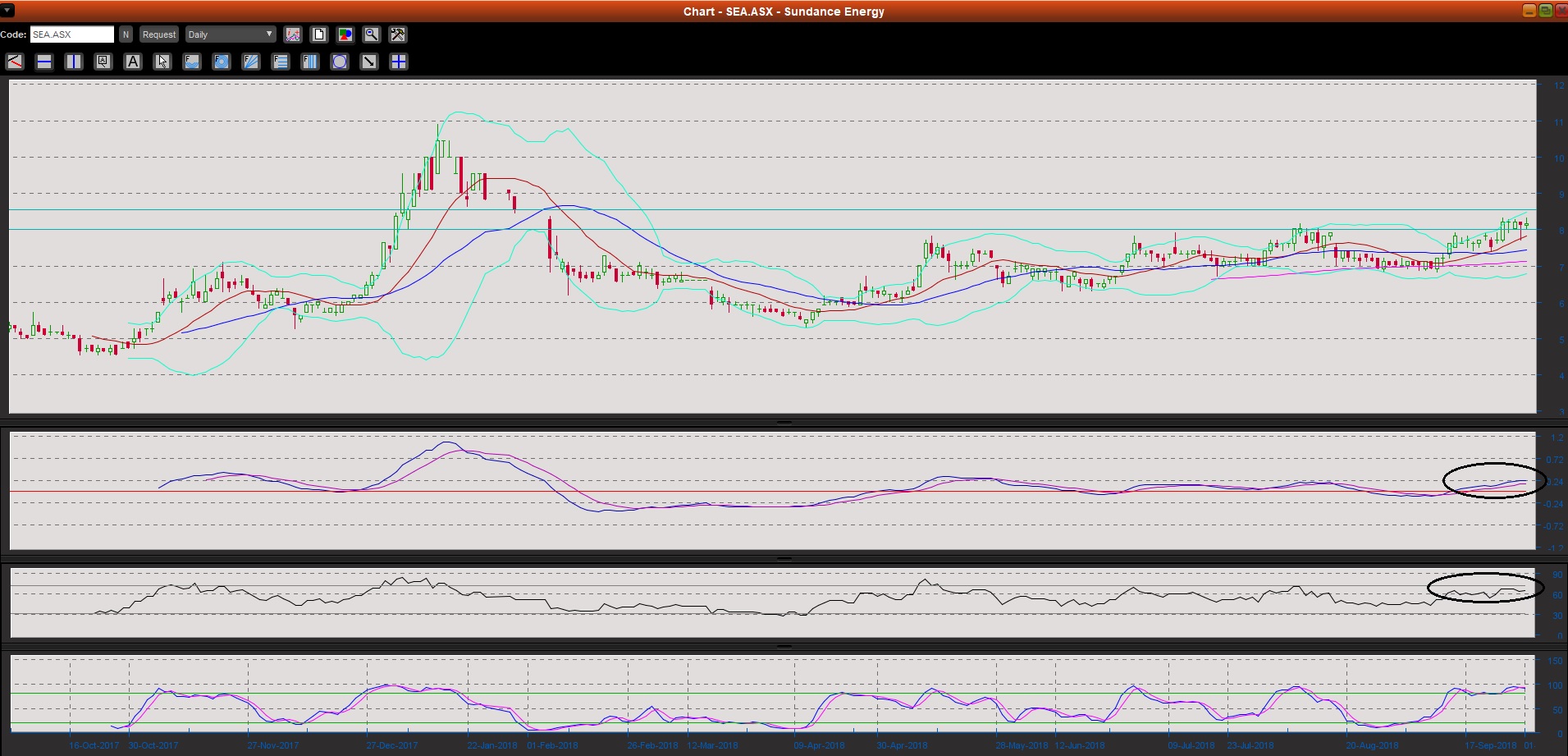This screenshot has width=1568, height=756.
Task: Select the circle drawing tool
Action: (340, 62)
